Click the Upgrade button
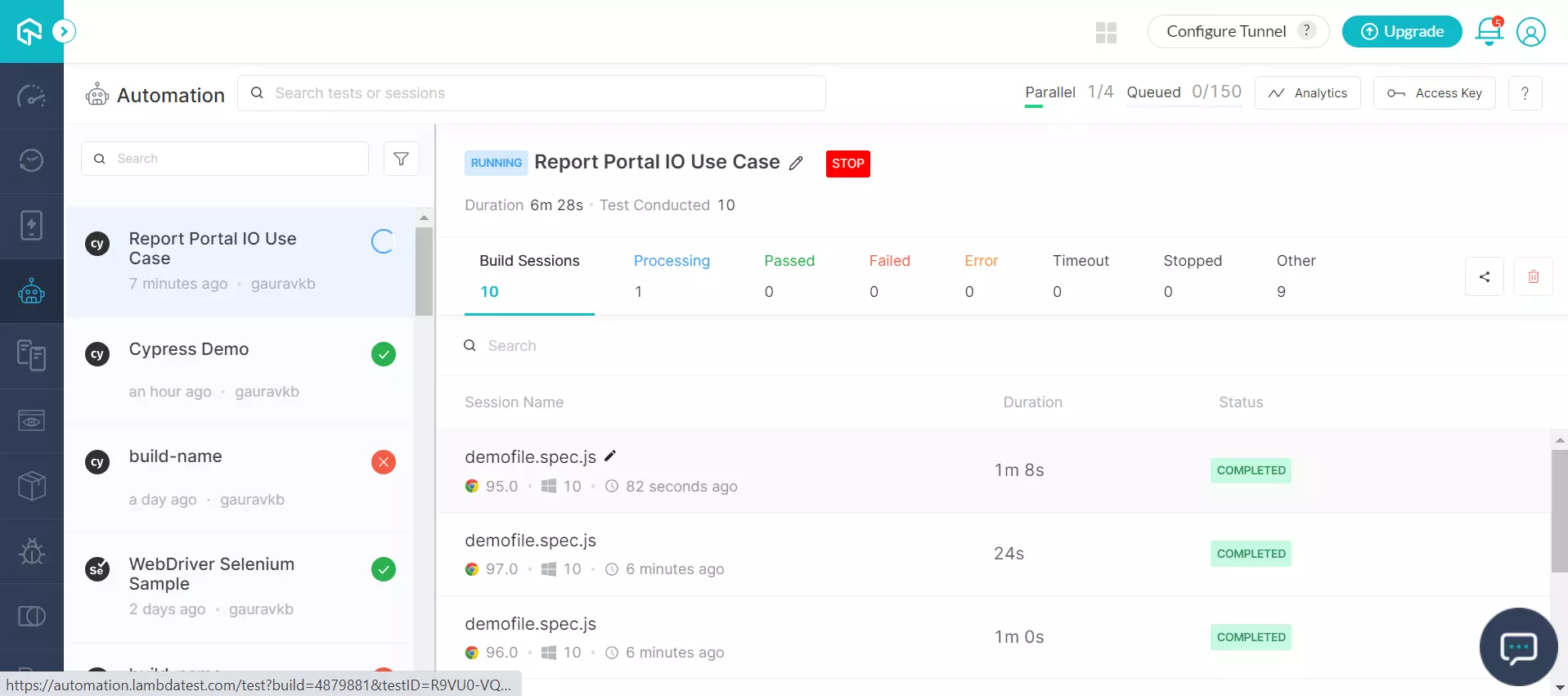The height and width of the screenshot is (696, 1568). (x=1401, y=32)
